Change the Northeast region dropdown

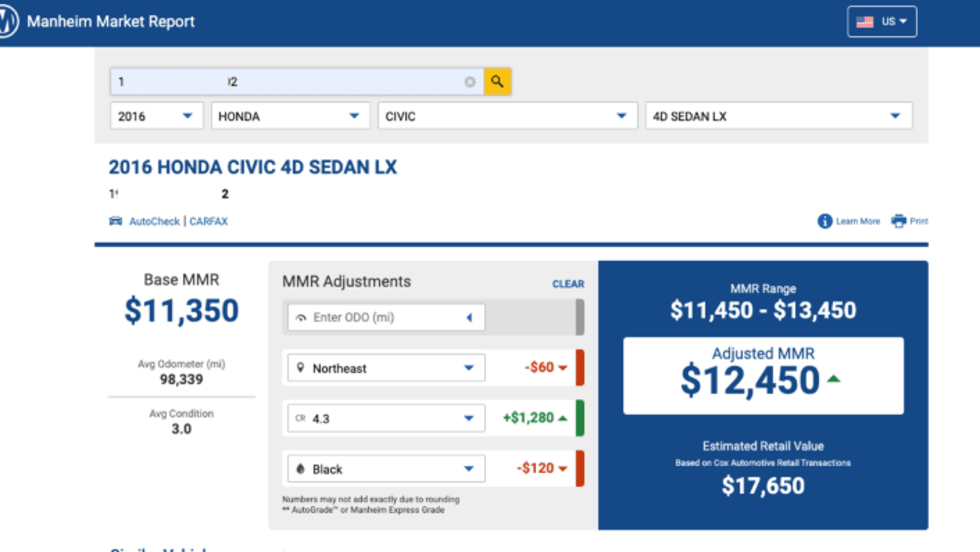point(385,368)
